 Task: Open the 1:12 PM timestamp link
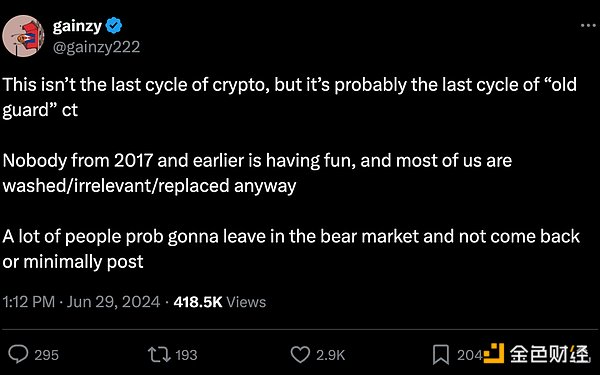[x=29, y=302]
